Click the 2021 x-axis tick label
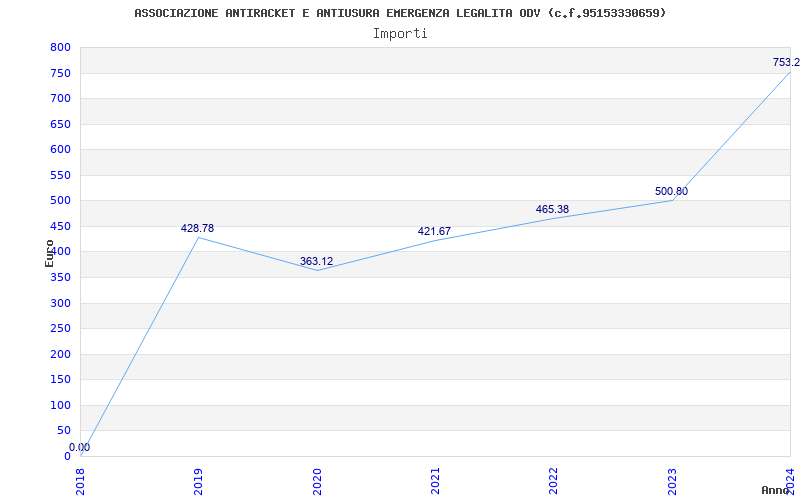The height and width of the screenshot is (500, 800). pos(435,481)
